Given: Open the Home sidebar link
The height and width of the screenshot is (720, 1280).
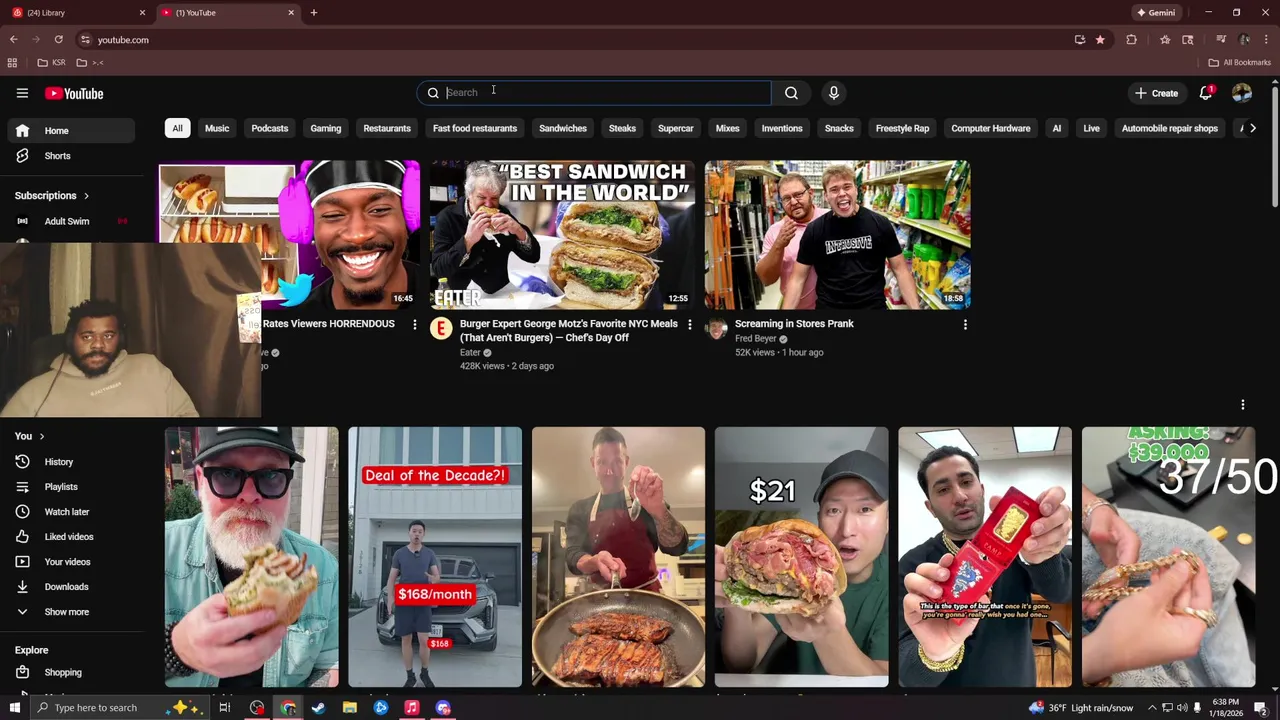Looking at the screenshot, I should click(71, 131).
